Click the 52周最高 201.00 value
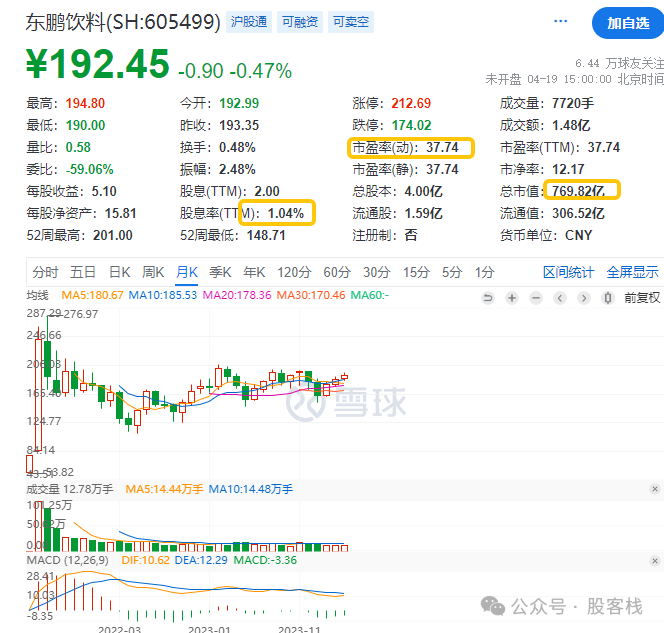 [113, 235]
